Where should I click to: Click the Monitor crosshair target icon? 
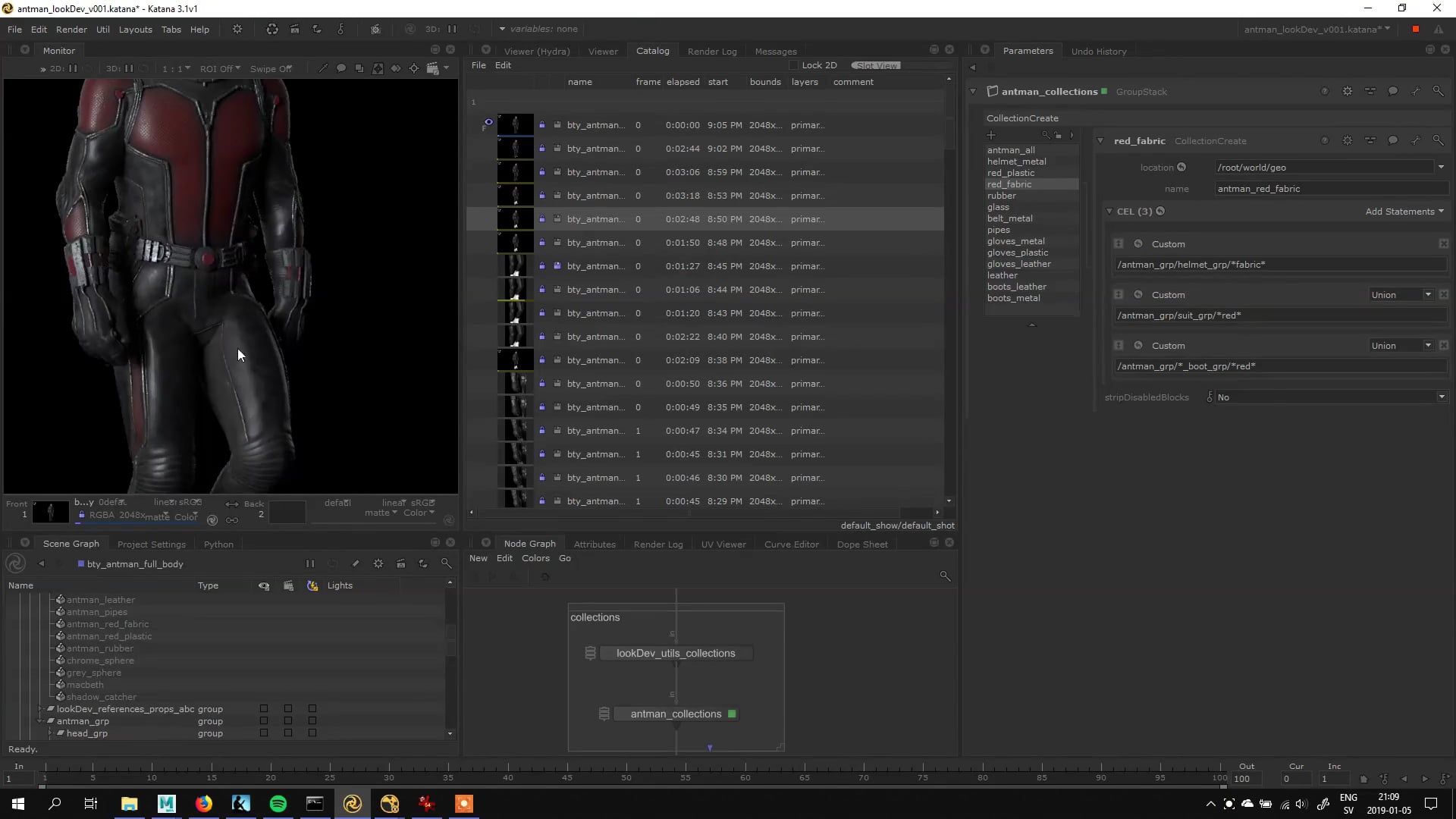pos(414,68)
